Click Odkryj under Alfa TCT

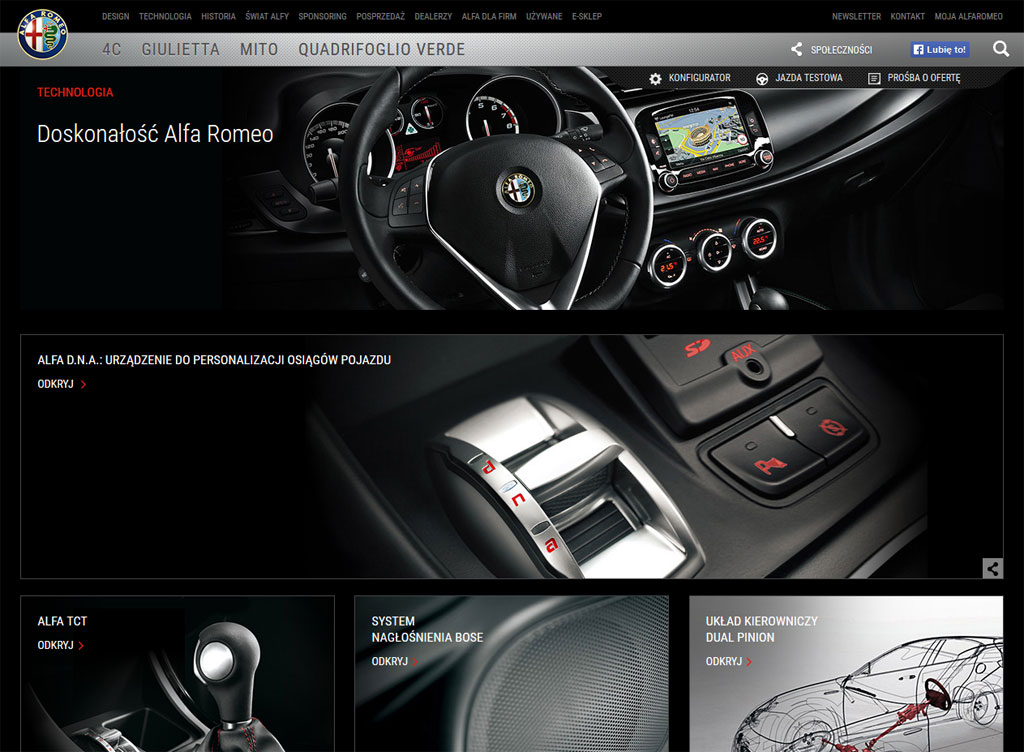[x=61, y=645]
